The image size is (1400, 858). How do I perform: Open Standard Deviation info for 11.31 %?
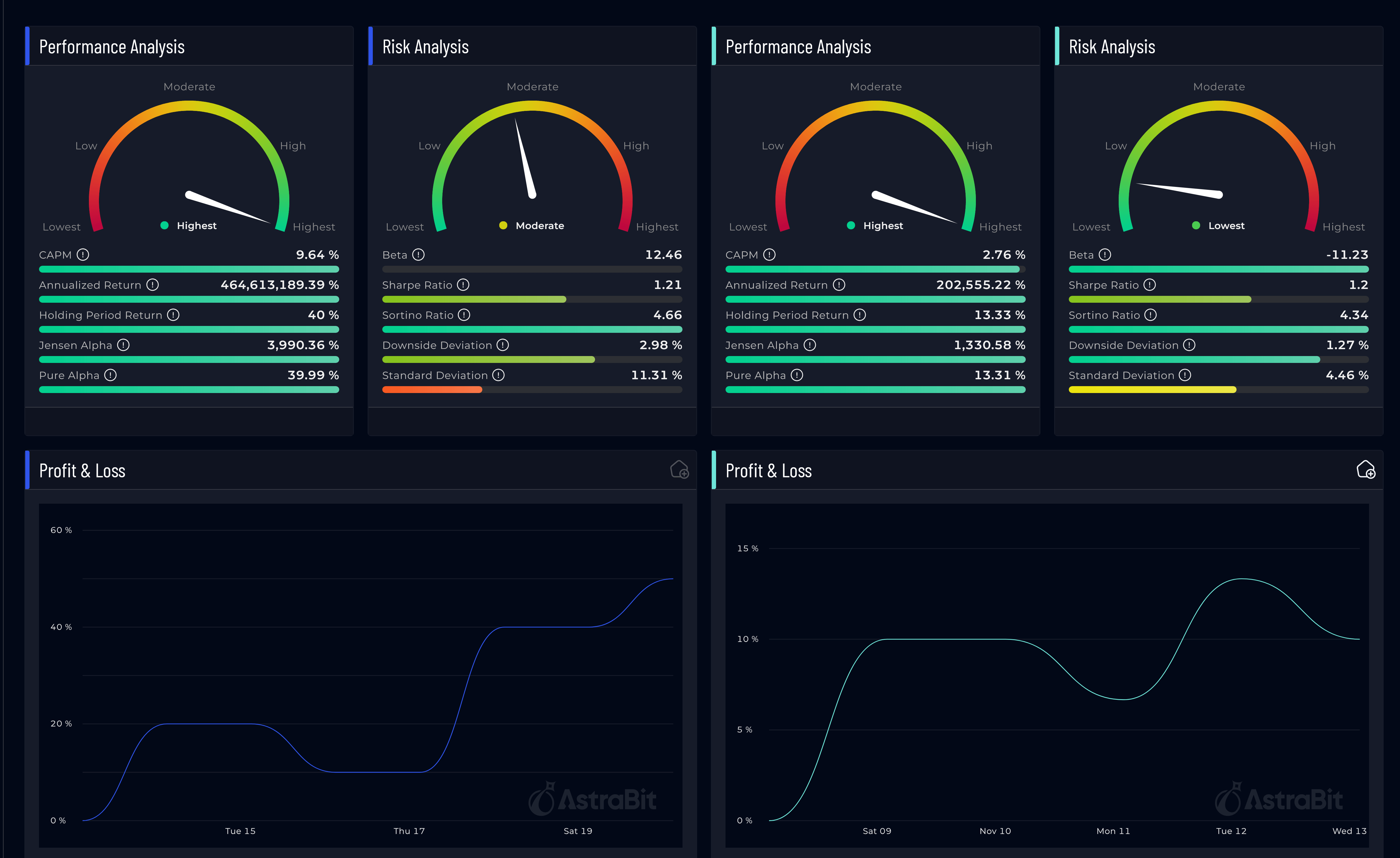(x=498, y=375)
